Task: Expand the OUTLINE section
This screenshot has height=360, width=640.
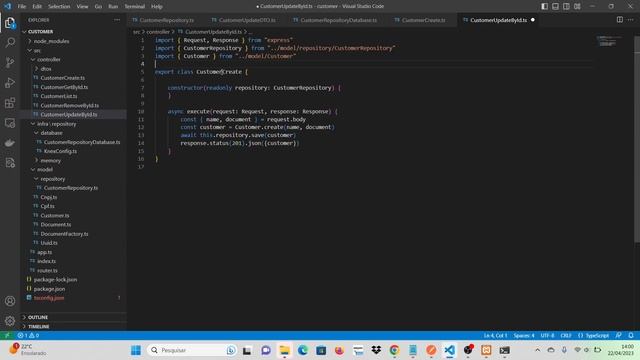Action: [73, 317]
